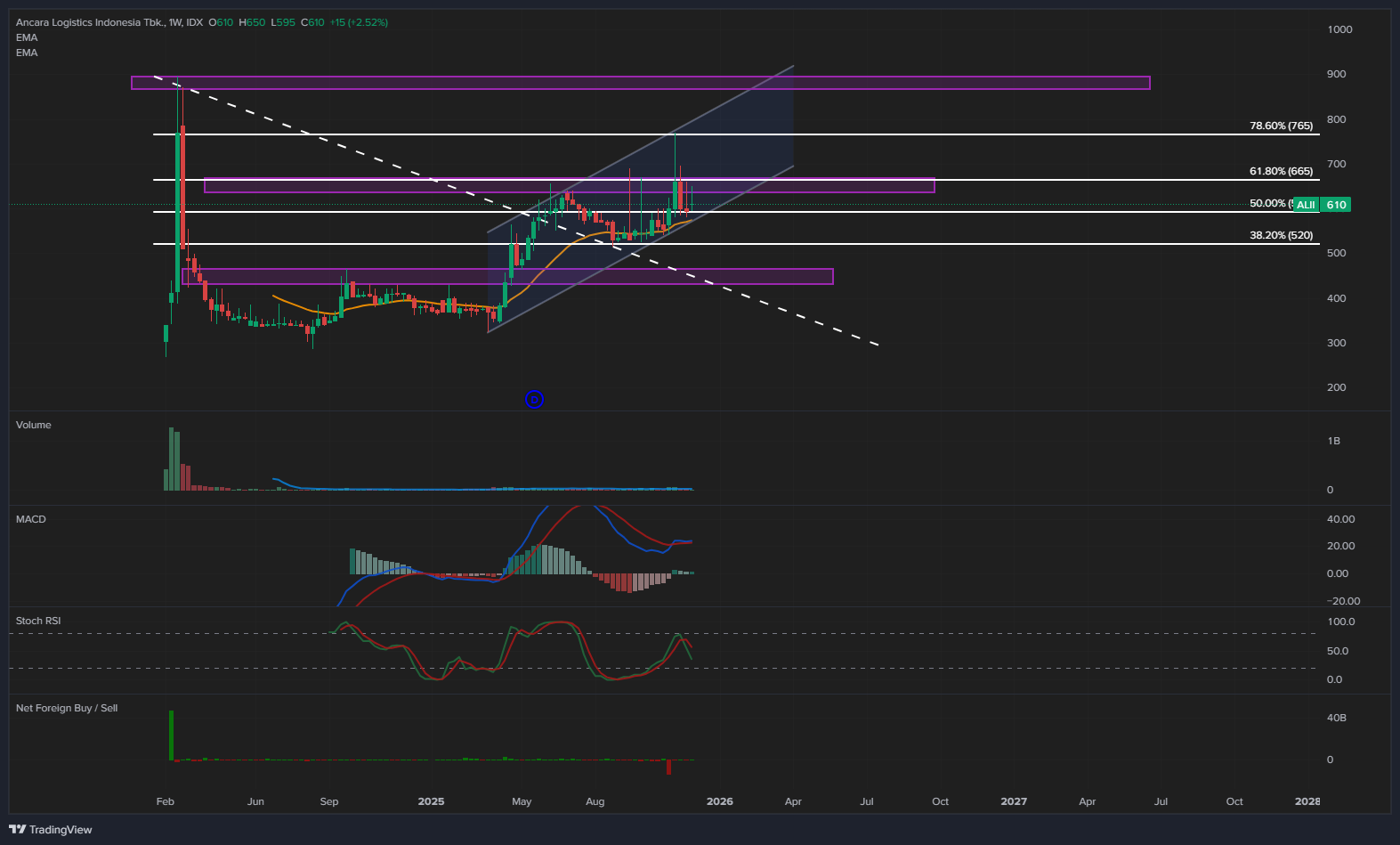Click the 20.00 MACD axis label

(x=1340, y=546)
